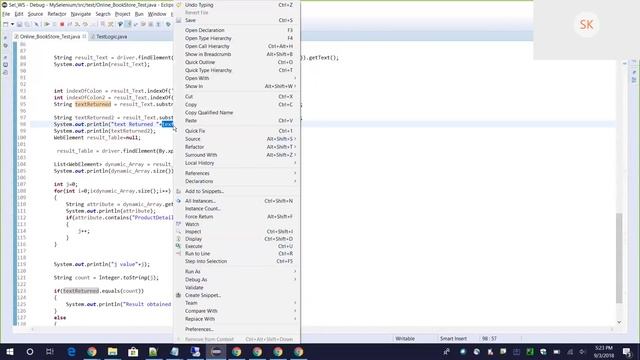640x360 pixels.
Task: Click the Save All toolbar icon
Action: (27, 24)
